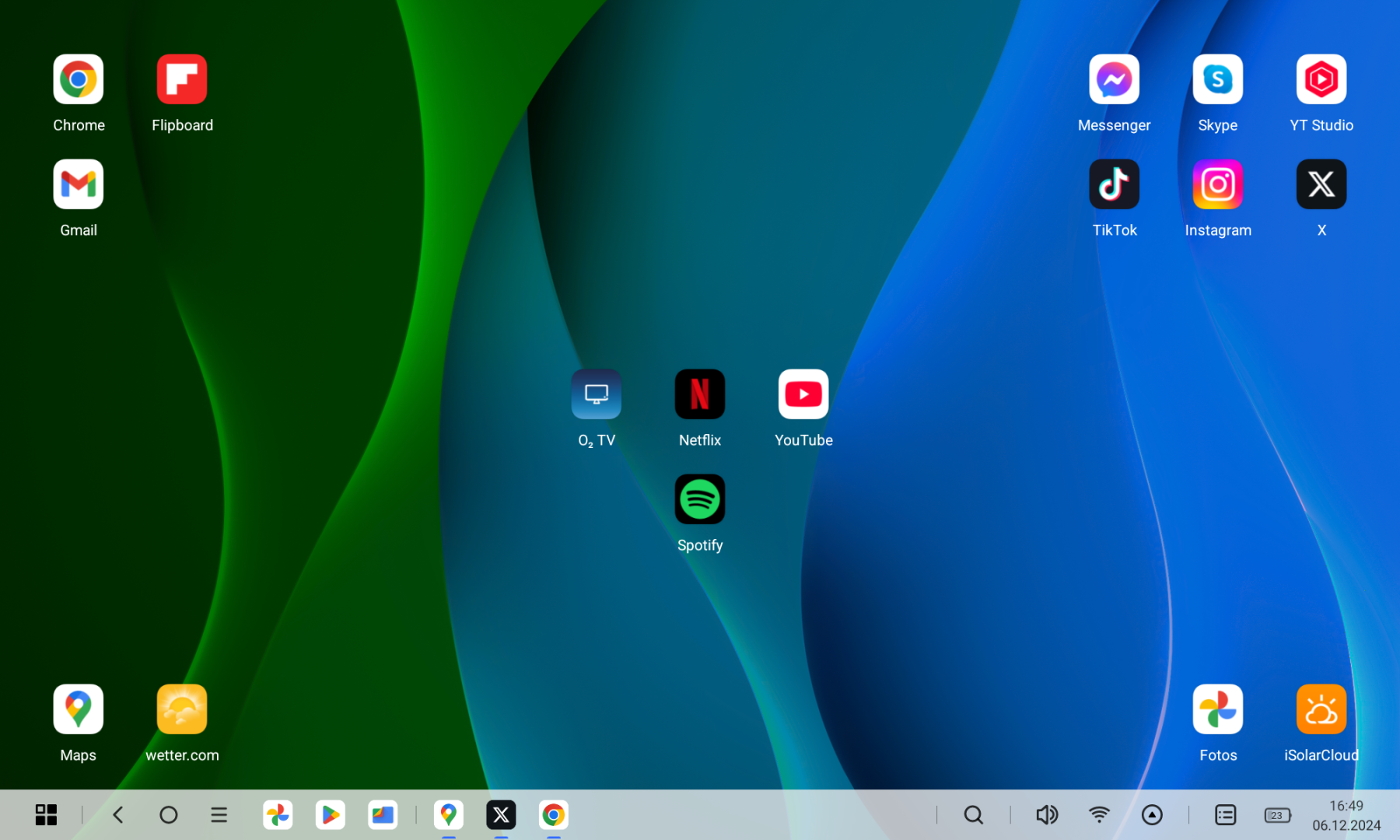The height and width of the screenshot is (840, 1400).
Task: Expand the hidden tray icons arrow
Action: click(1152, 815)
